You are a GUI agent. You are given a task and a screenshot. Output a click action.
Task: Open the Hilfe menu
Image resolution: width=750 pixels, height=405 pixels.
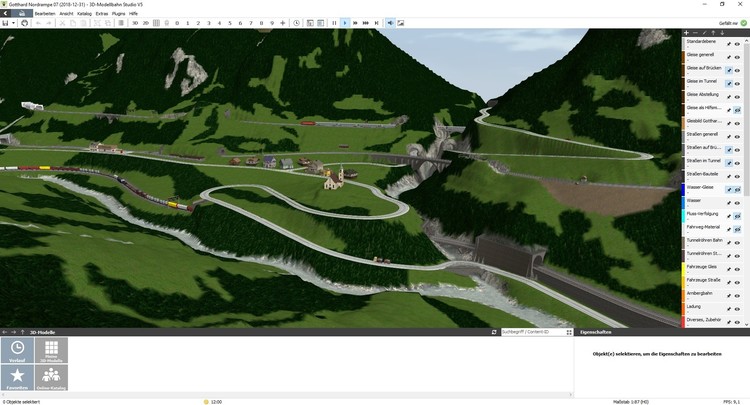tap(133, 14)
